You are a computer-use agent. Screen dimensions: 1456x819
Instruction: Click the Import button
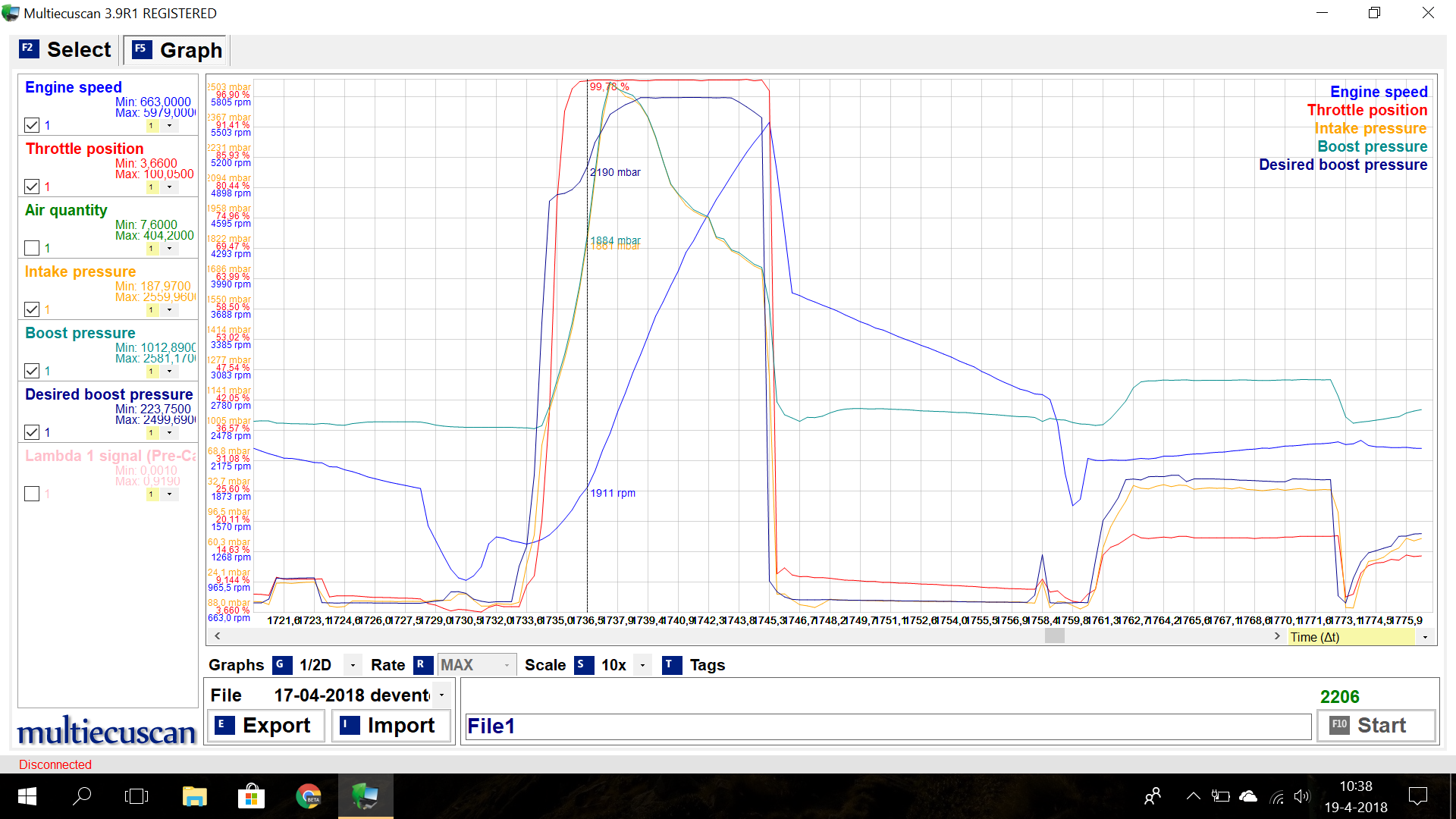(391, 726)
